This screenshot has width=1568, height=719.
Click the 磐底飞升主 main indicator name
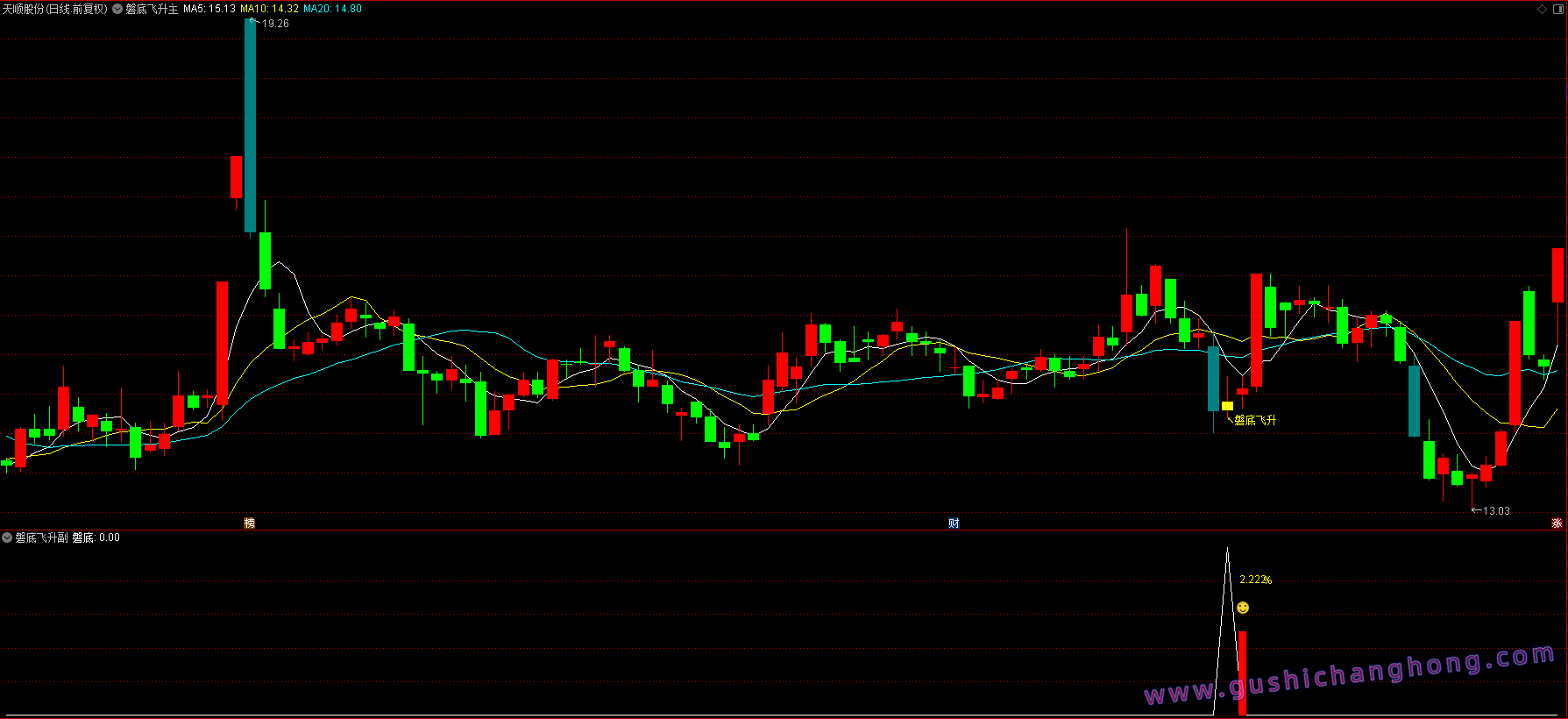click(x=152, y=9)
